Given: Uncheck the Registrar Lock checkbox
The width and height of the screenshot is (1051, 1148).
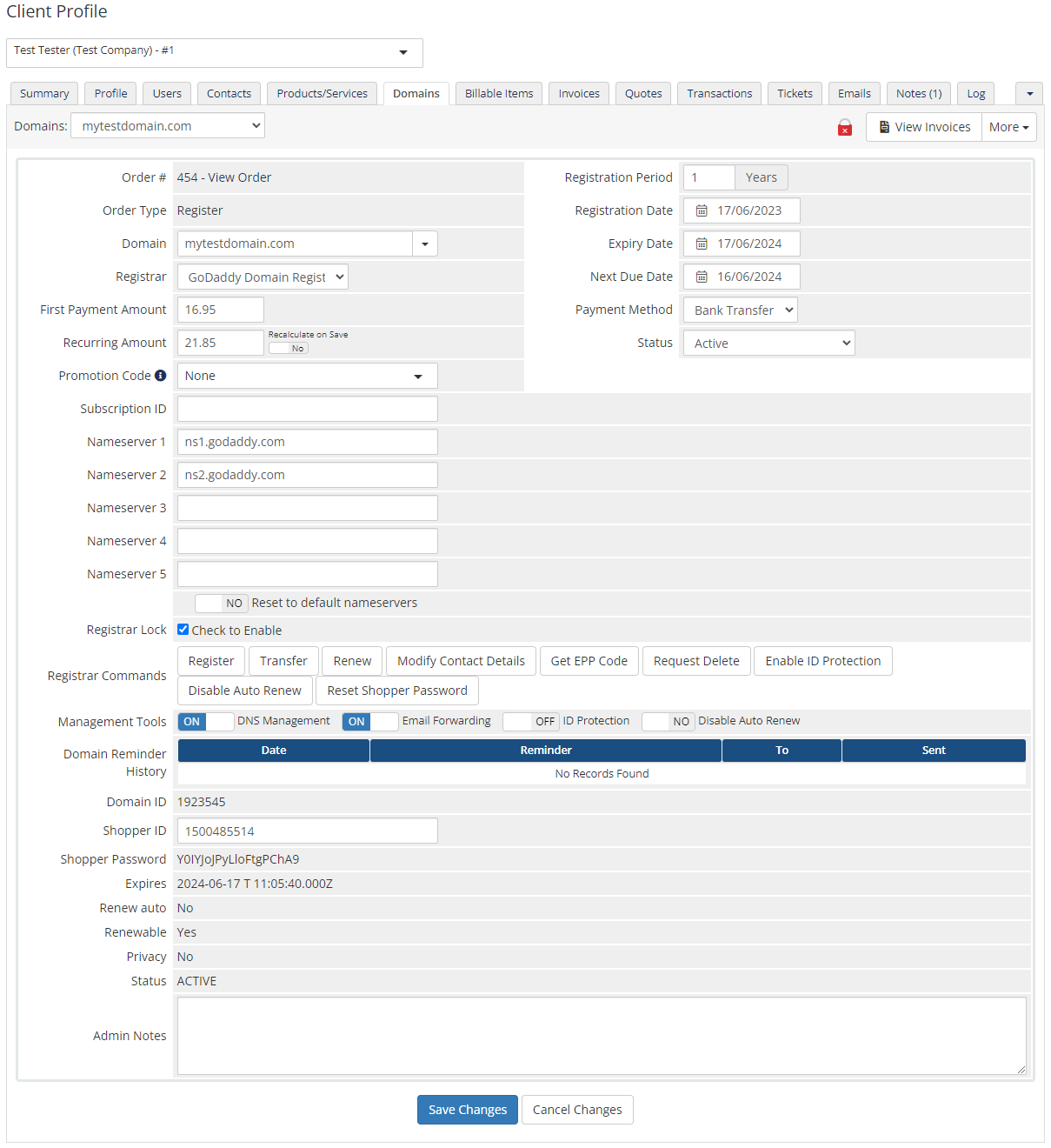Looking at the screenshot, I should coord(183,629).
